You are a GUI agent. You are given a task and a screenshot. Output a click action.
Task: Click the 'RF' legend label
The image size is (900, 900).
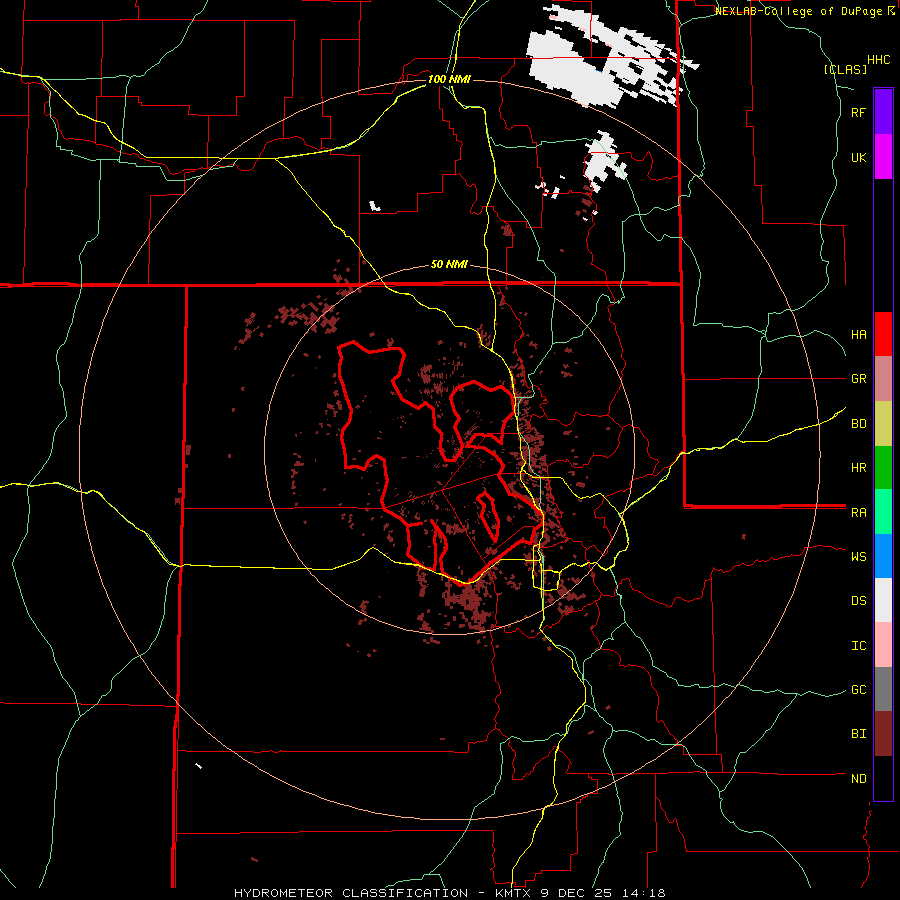858,112
